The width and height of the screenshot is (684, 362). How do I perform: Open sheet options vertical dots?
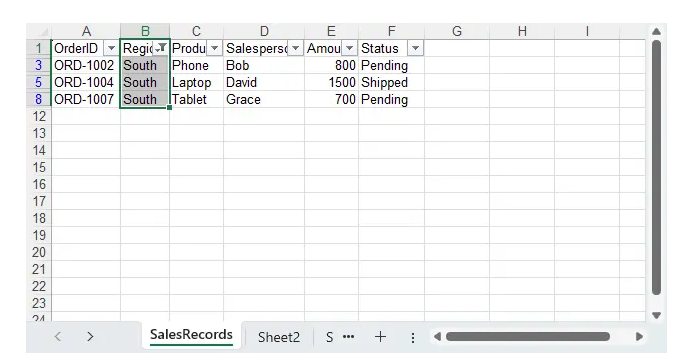pos(413,338)
